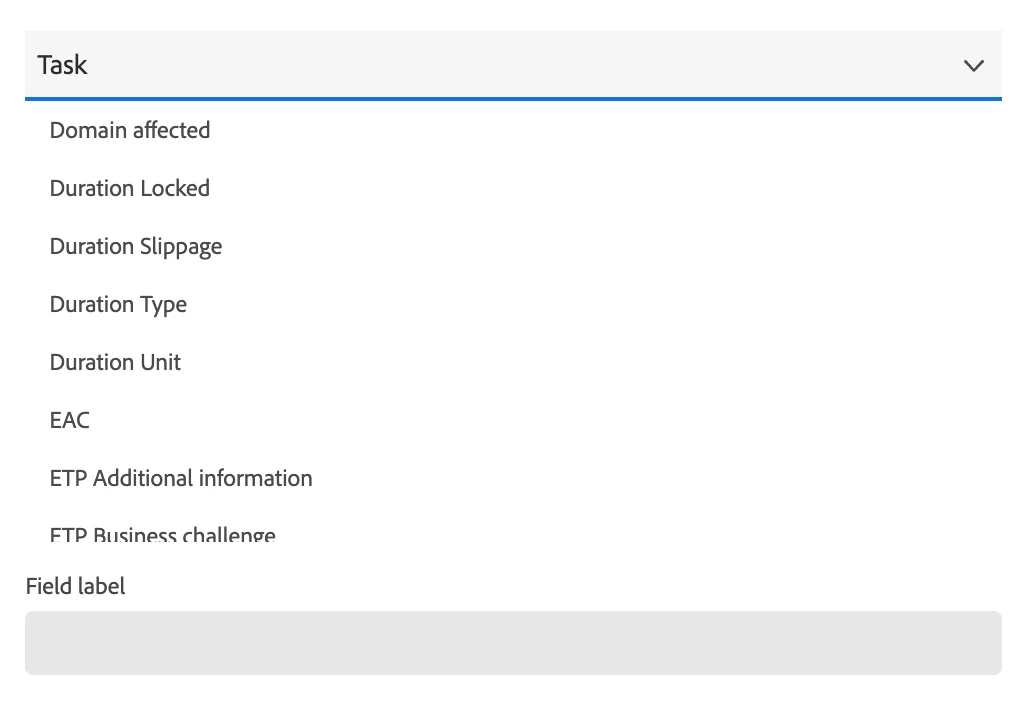The height and width of the screenshot is (706, 1020).
Task: Pick Duration Slippage option
Action: 513,246
